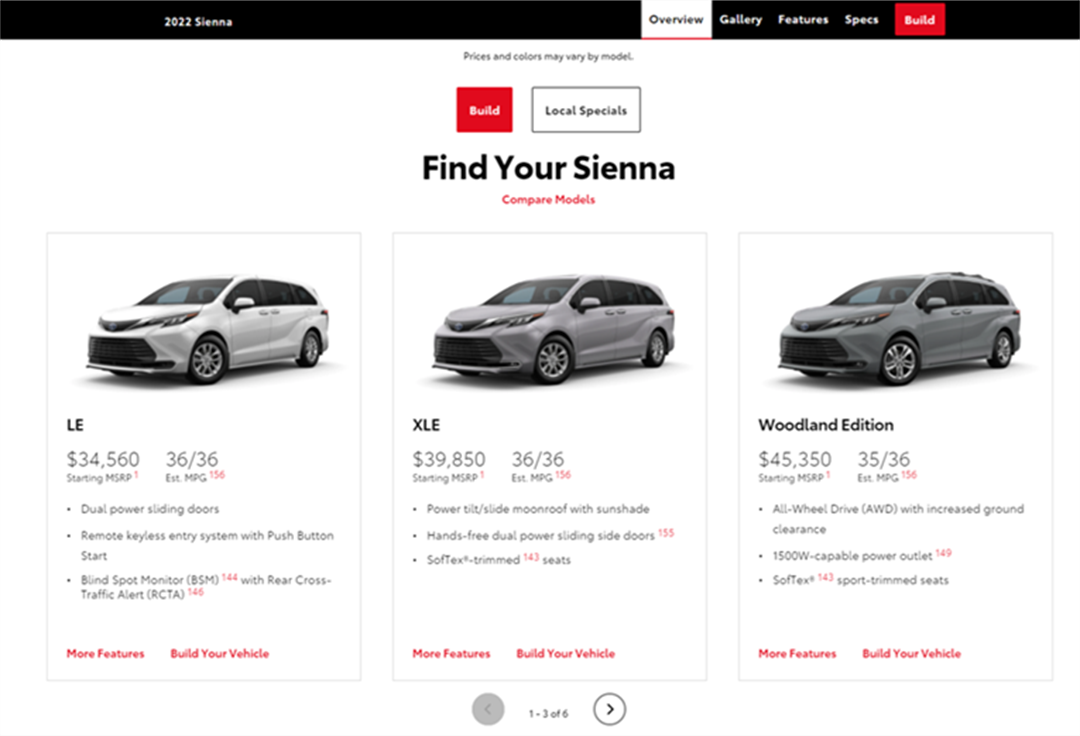This screenshot has width=1080, height=736.
Task: Click the Build button above Find Your Sienna
Action: 484,110
